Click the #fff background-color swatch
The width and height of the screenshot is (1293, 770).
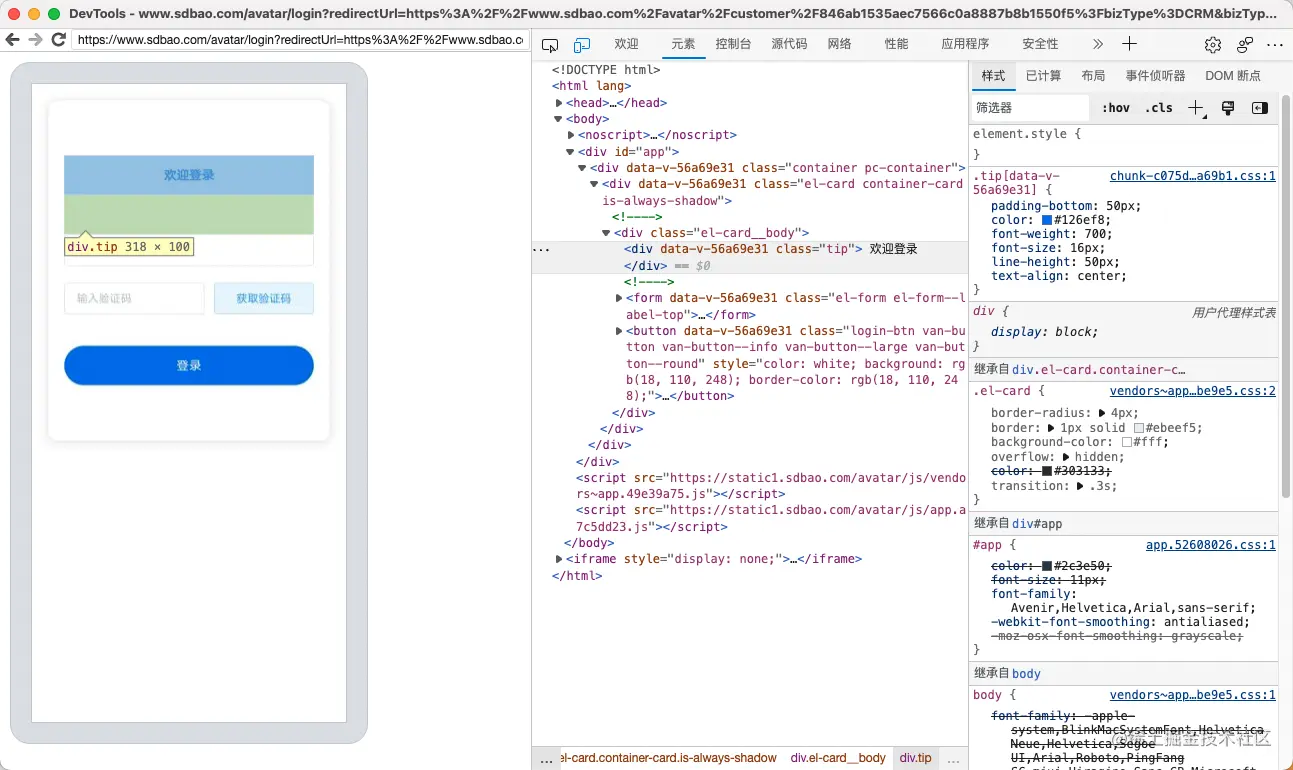1127,442
